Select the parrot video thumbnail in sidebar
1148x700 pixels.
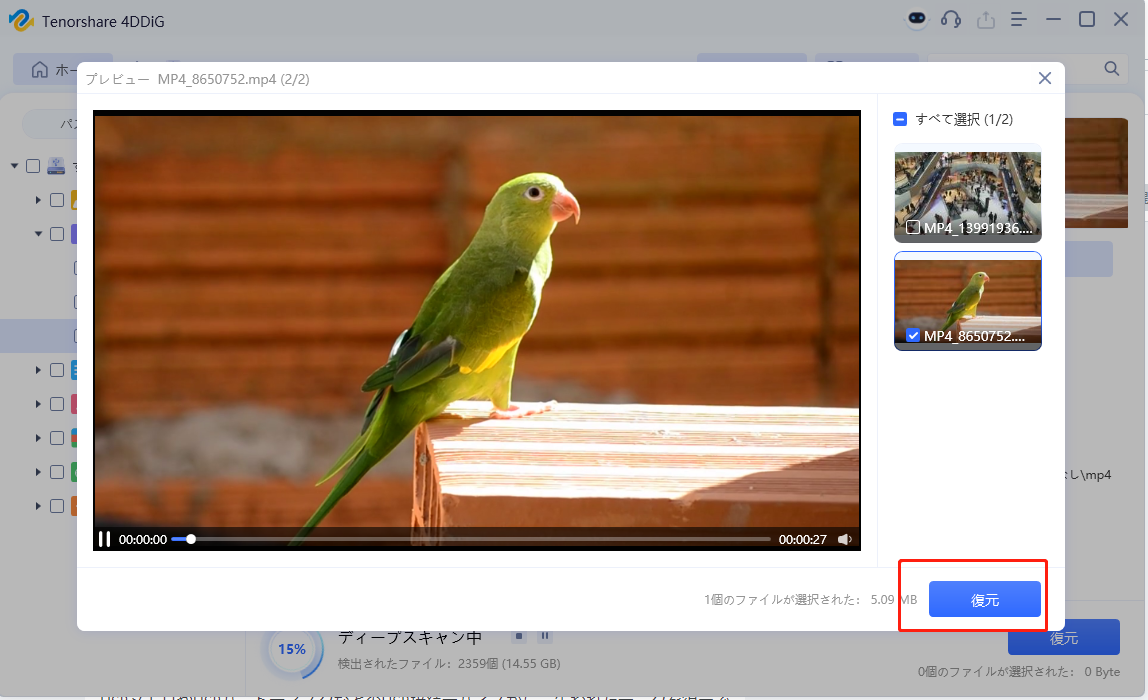[968, 301]
